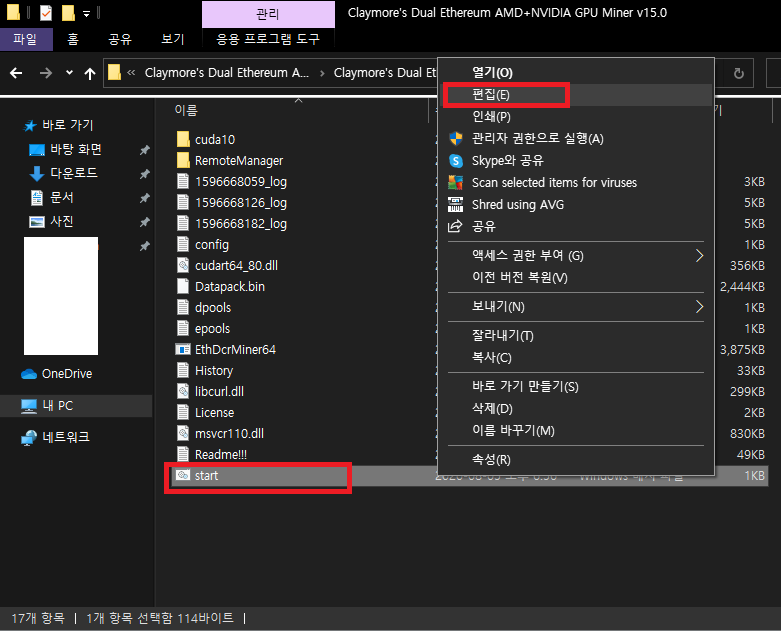Choose 열기(O) from the context menu
The width and height of the screenshot is (781, 631).
576,73
